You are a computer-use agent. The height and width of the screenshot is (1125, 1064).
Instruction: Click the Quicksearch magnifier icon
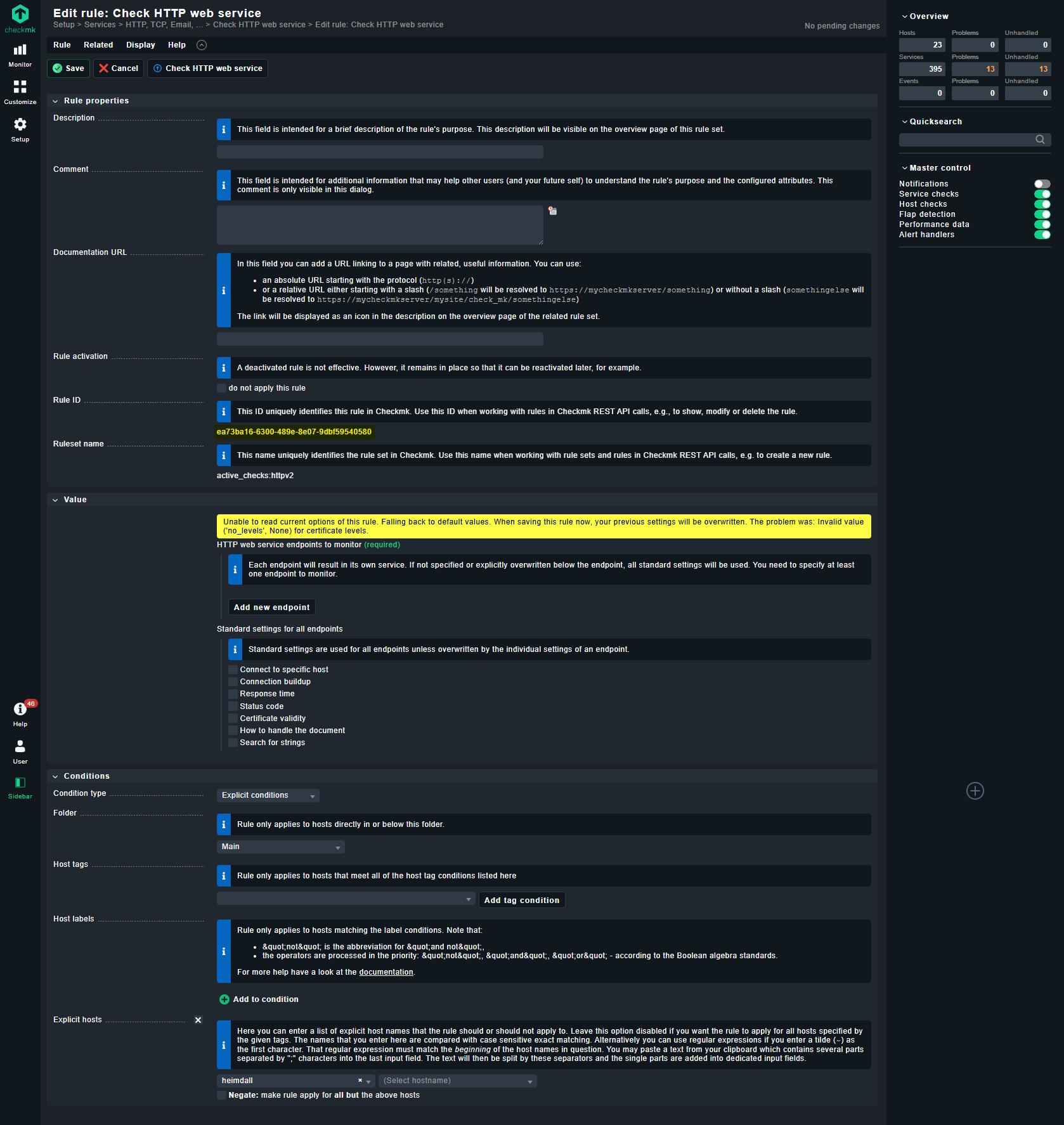[1041, 139]
